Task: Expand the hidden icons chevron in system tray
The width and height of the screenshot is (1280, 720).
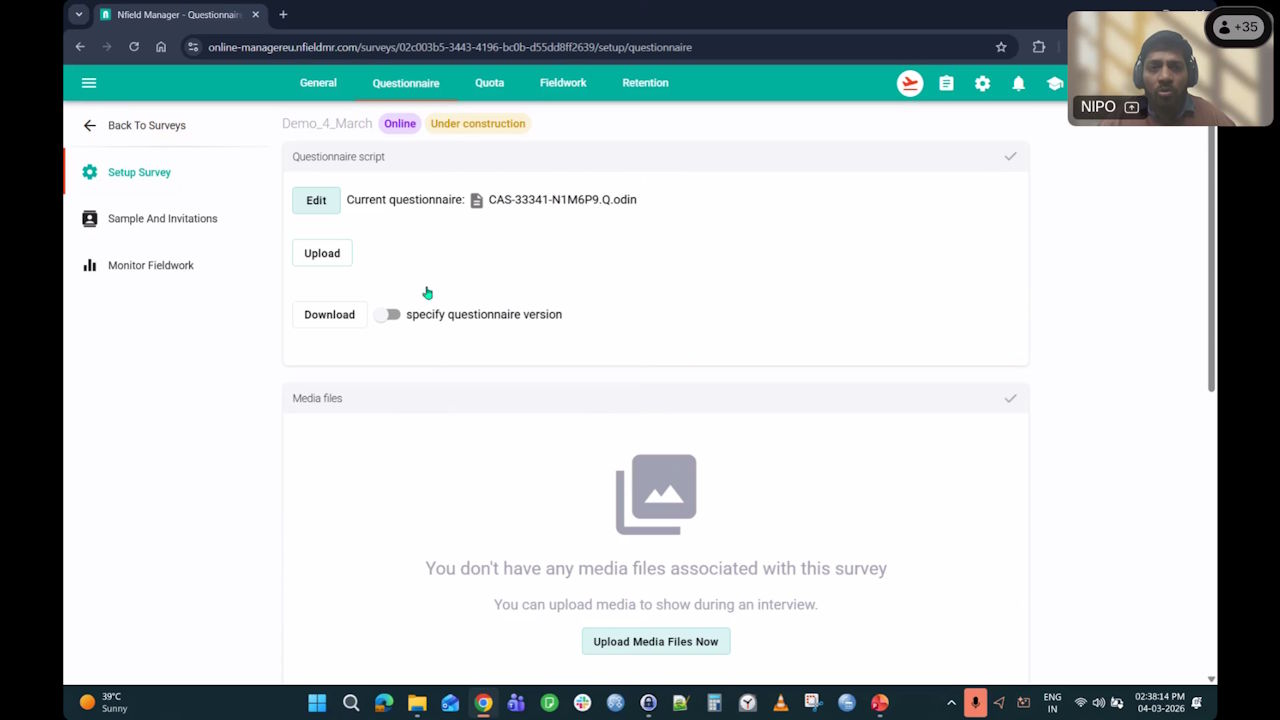Action: click(x=951, y=703)
